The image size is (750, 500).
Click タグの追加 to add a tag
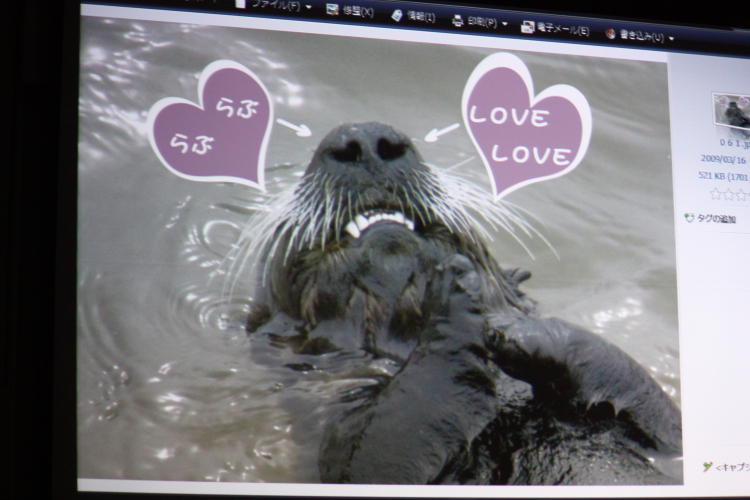[716, 219]
